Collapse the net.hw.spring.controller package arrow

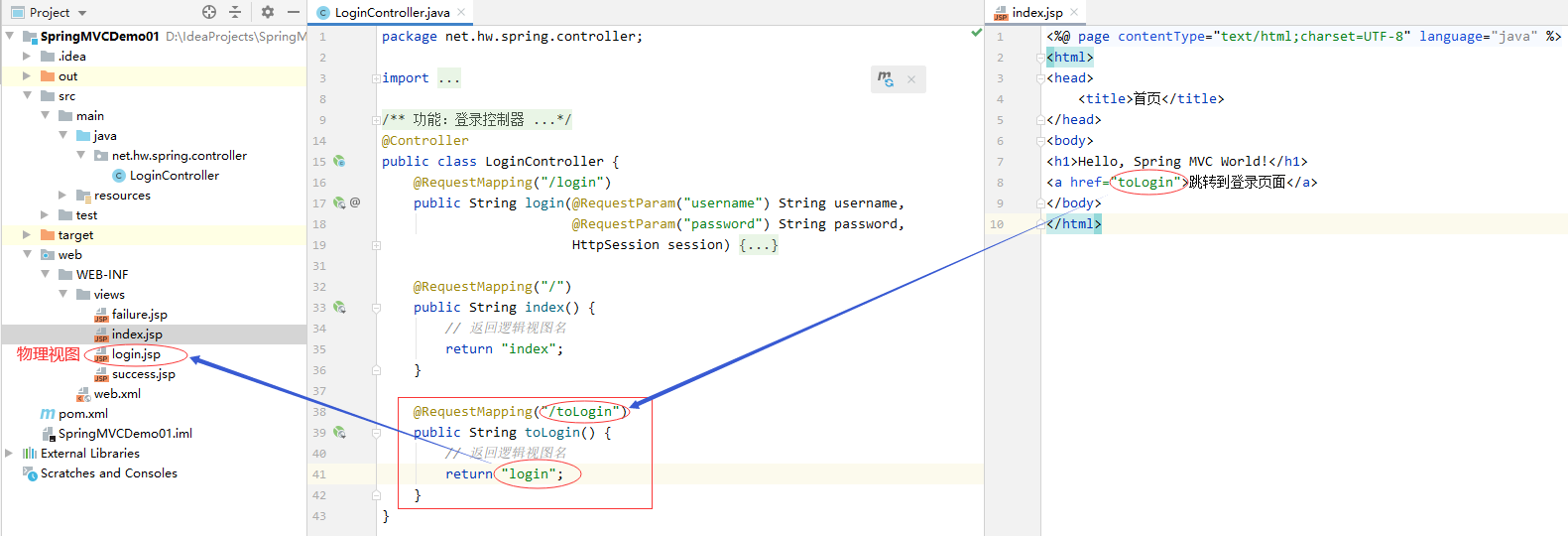click(x=80, y=155)
